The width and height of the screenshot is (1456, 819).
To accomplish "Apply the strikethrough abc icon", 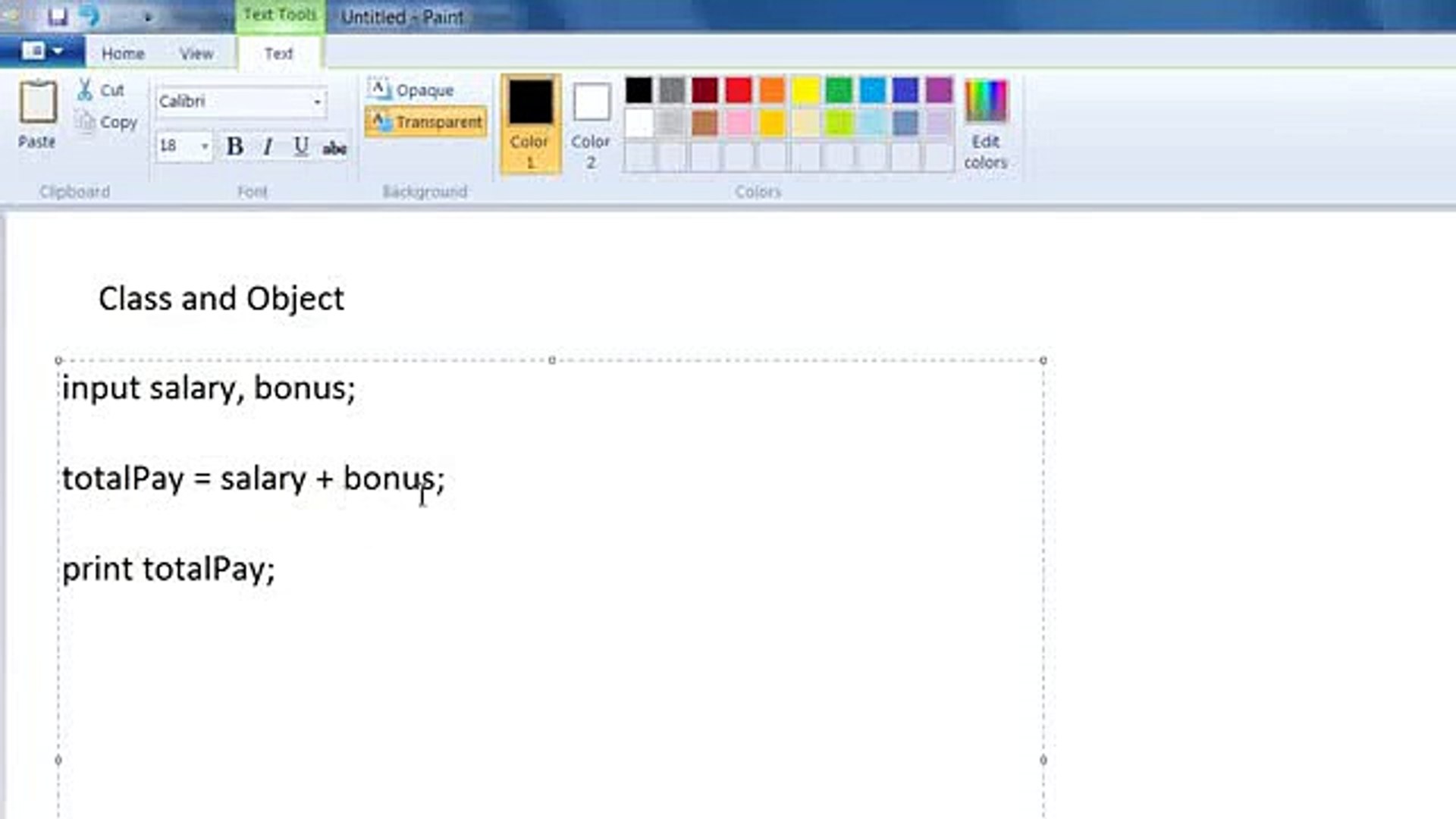I will [334, 148].
